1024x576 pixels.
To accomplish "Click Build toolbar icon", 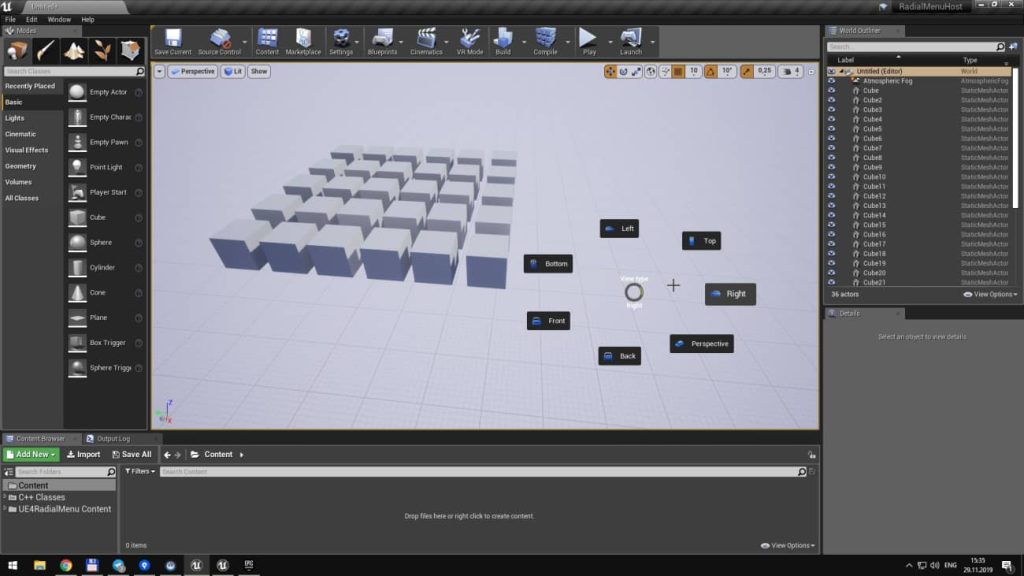I will pyautogui.click(x=503, y=42).
